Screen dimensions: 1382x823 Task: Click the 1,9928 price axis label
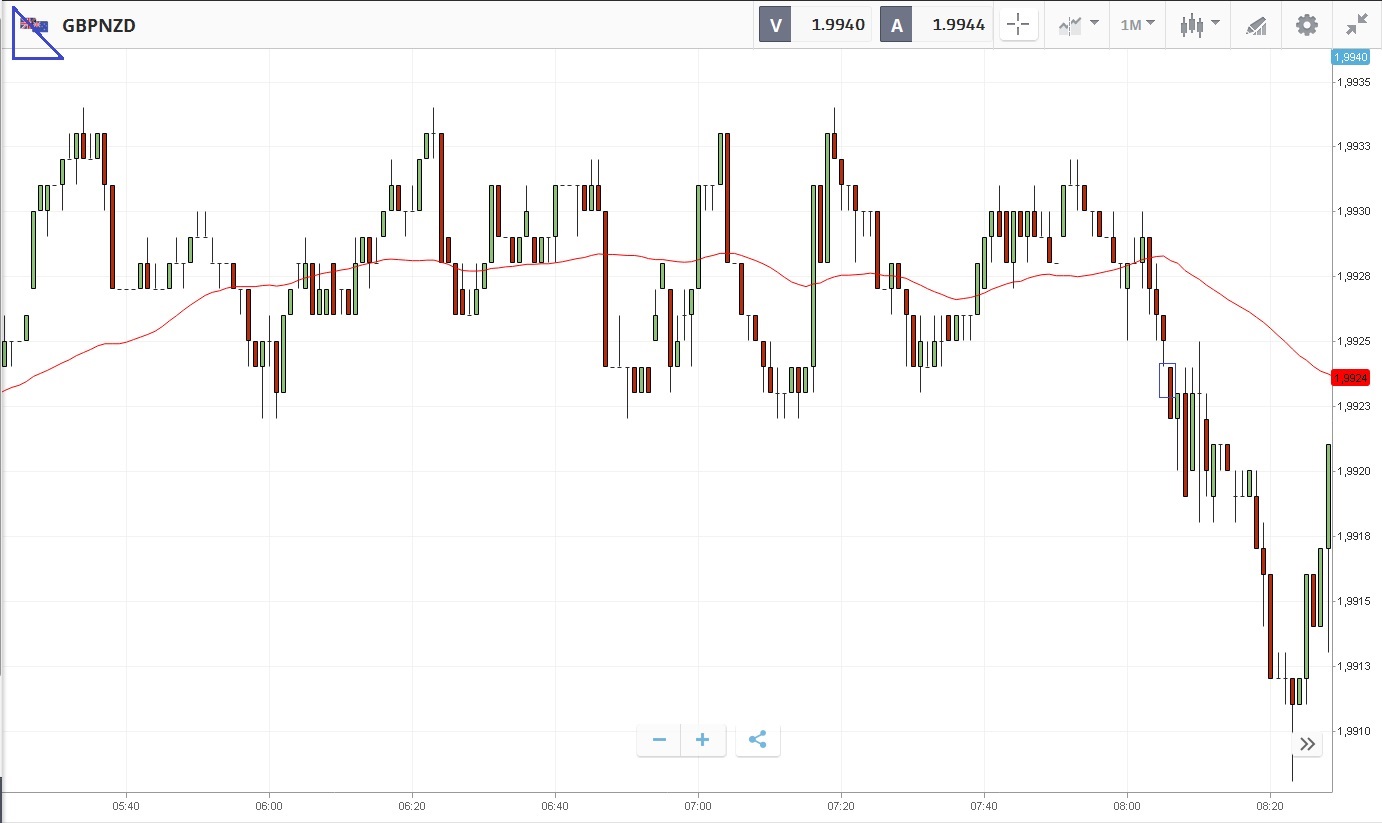click(1352, 277)
